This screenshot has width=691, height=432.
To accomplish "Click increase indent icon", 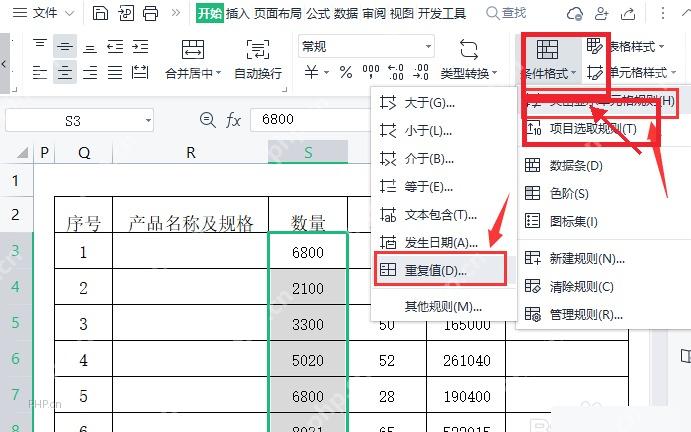I will (x=140, y=46).
